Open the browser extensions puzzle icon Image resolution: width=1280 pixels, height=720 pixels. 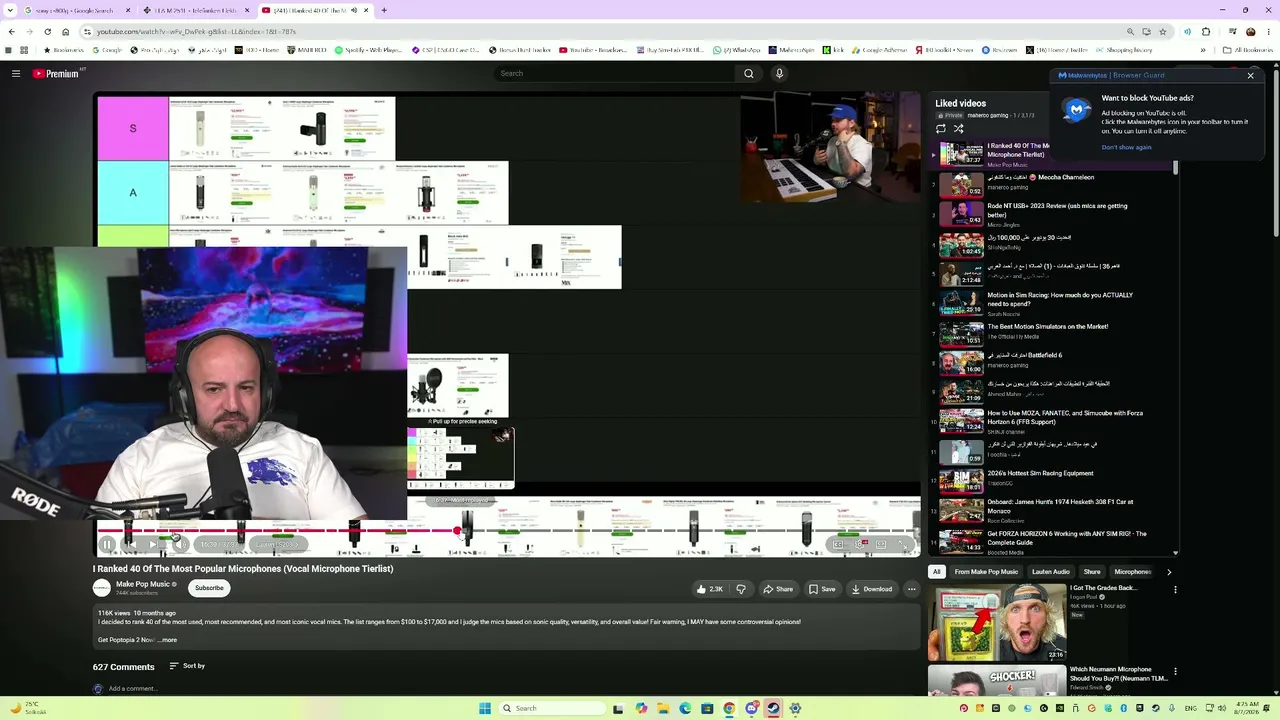pos(1206,32)
